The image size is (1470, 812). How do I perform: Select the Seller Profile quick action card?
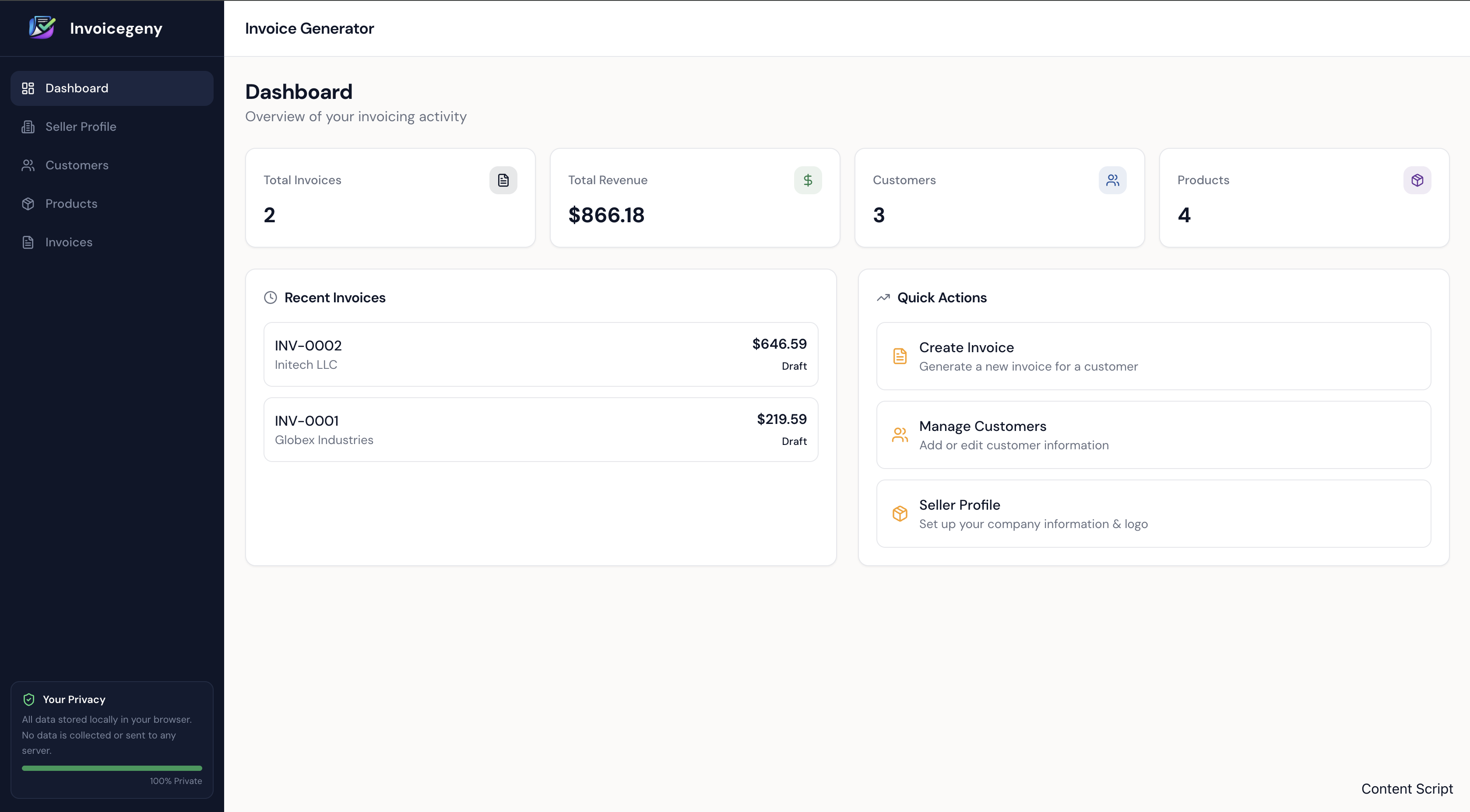pyautogui.click(x=1153, y=513)
